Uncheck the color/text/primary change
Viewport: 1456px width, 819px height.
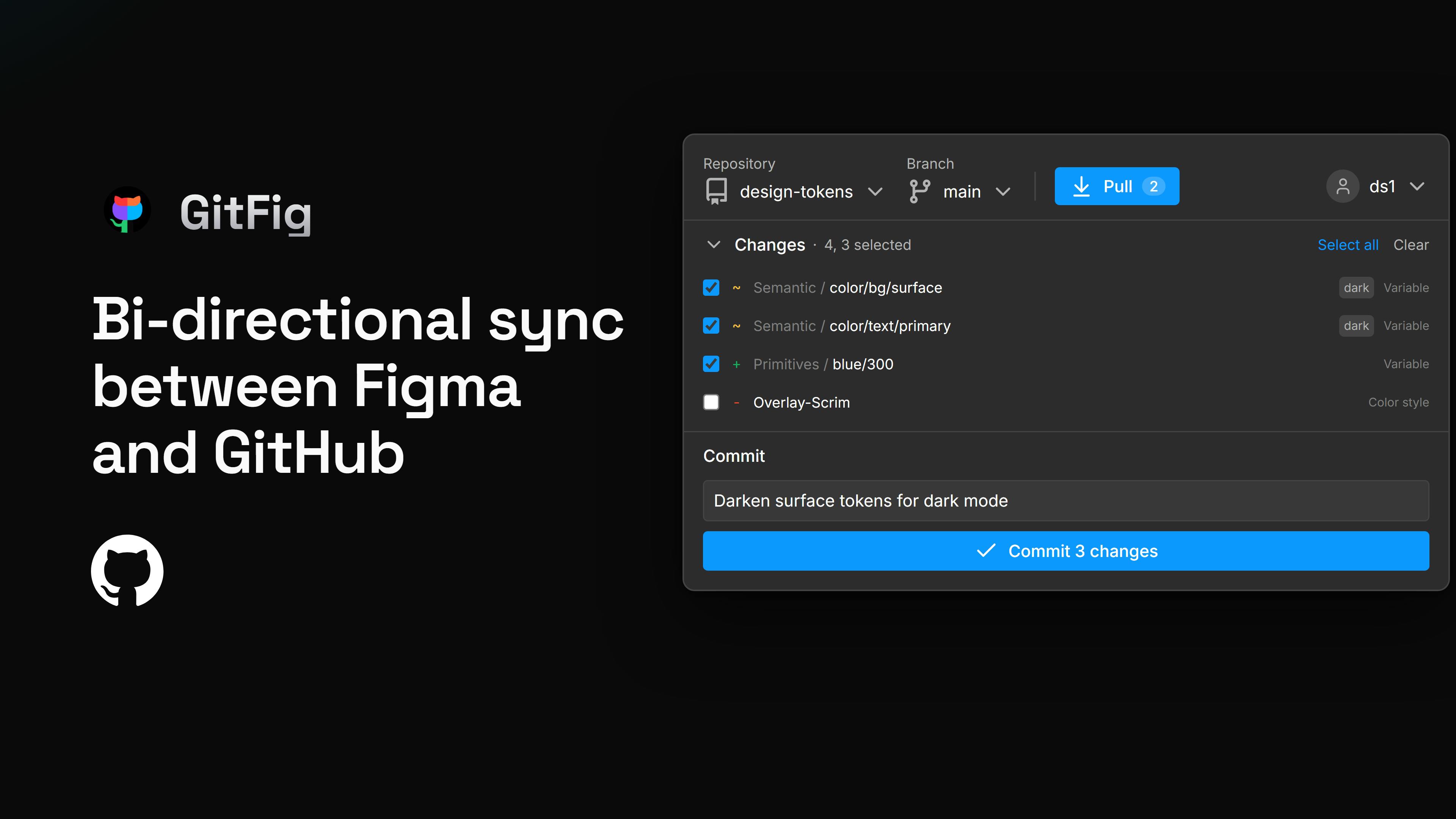pyautogui.click(x=711, y=326)
